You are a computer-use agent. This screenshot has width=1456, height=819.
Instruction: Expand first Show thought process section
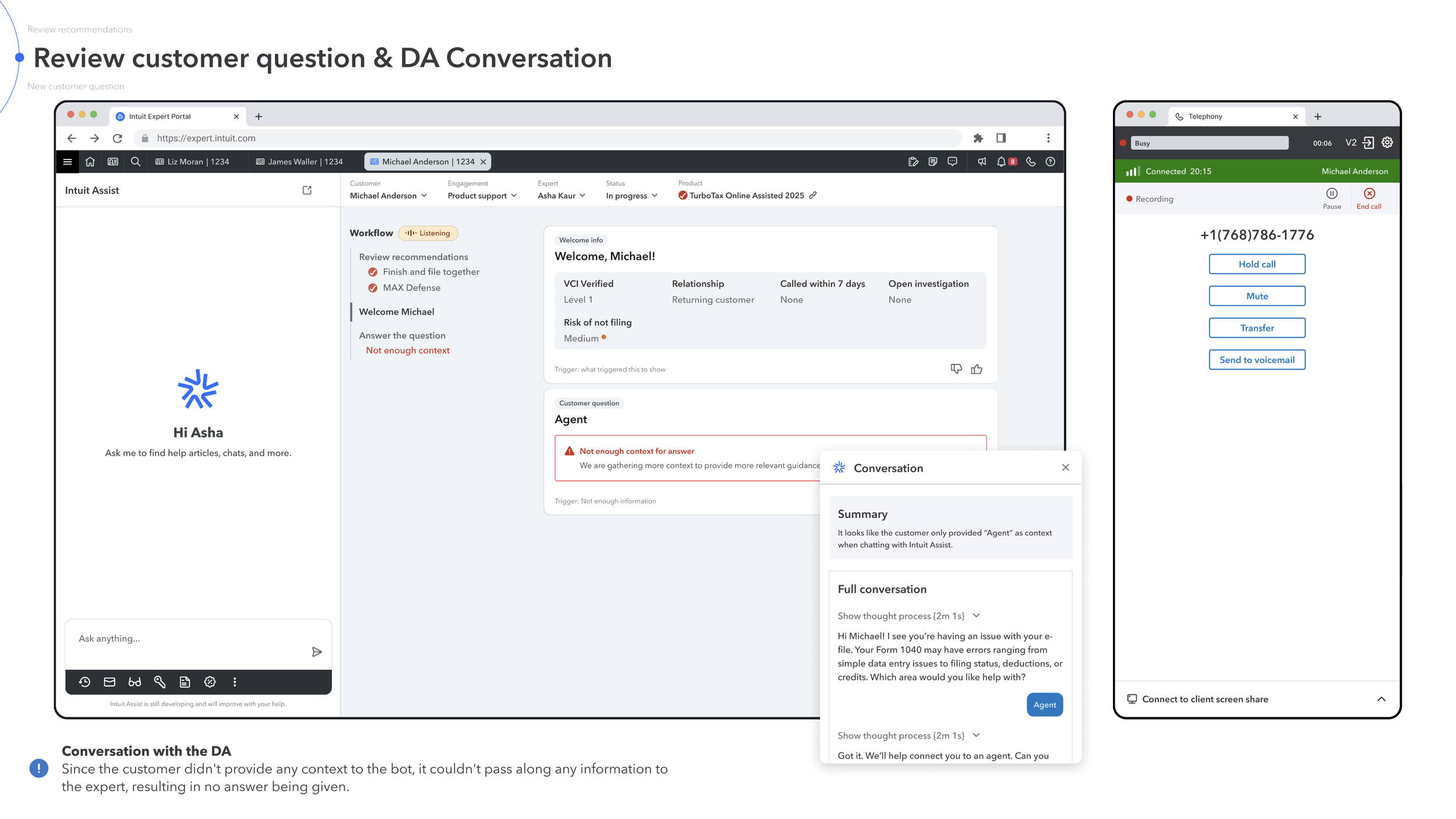909,616
